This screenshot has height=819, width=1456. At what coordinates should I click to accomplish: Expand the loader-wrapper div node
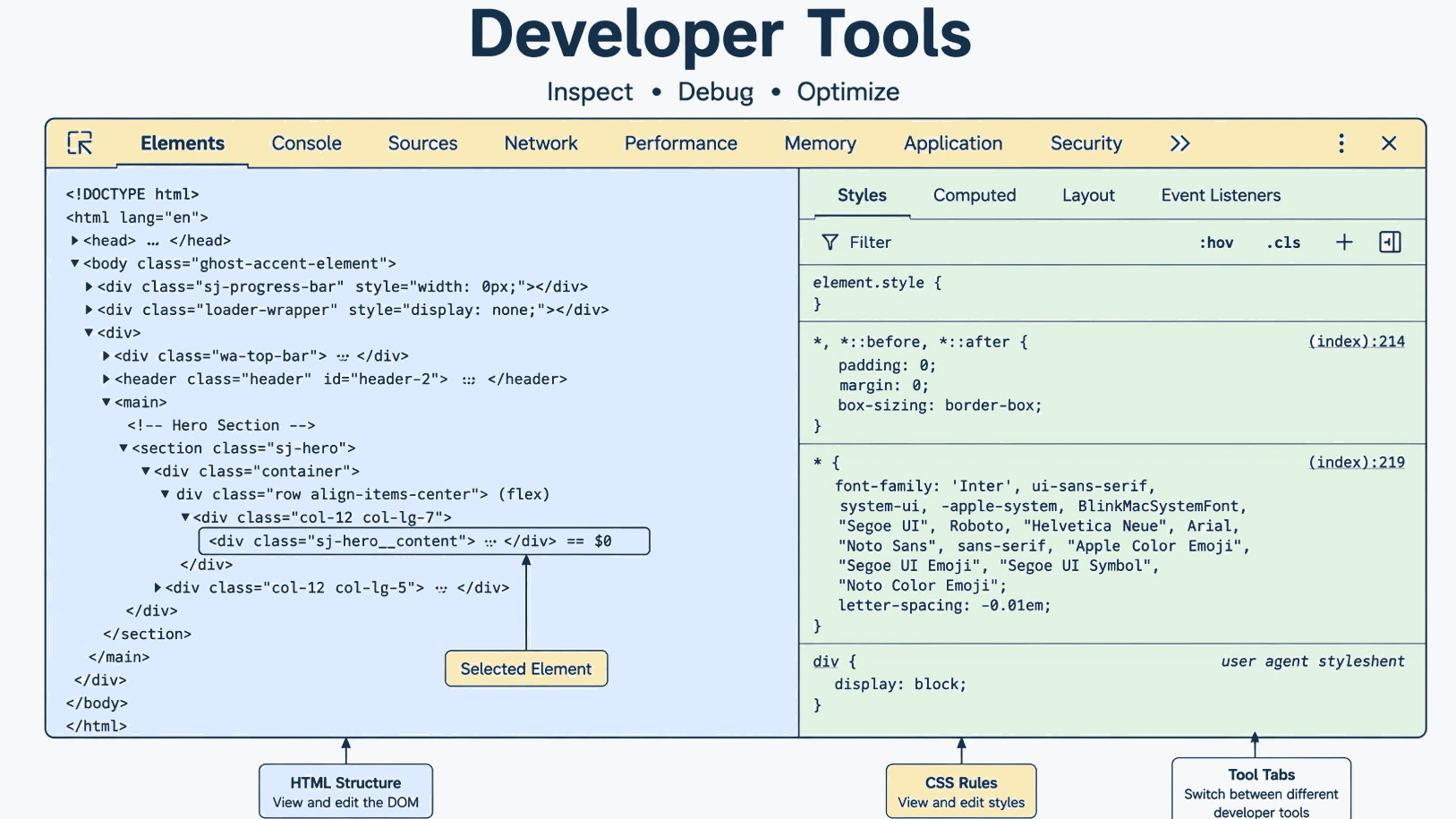point(89,310)
